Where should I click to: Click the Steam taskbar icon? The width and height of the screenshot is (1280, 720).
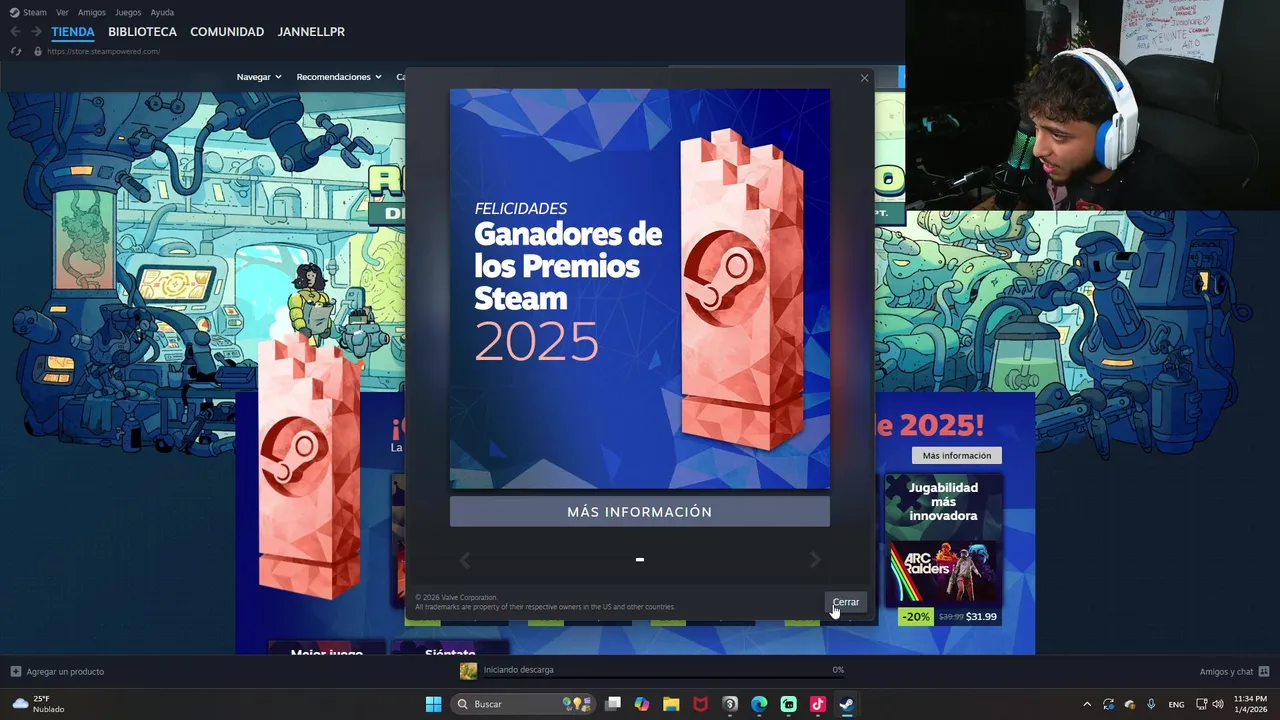[846, 704]
